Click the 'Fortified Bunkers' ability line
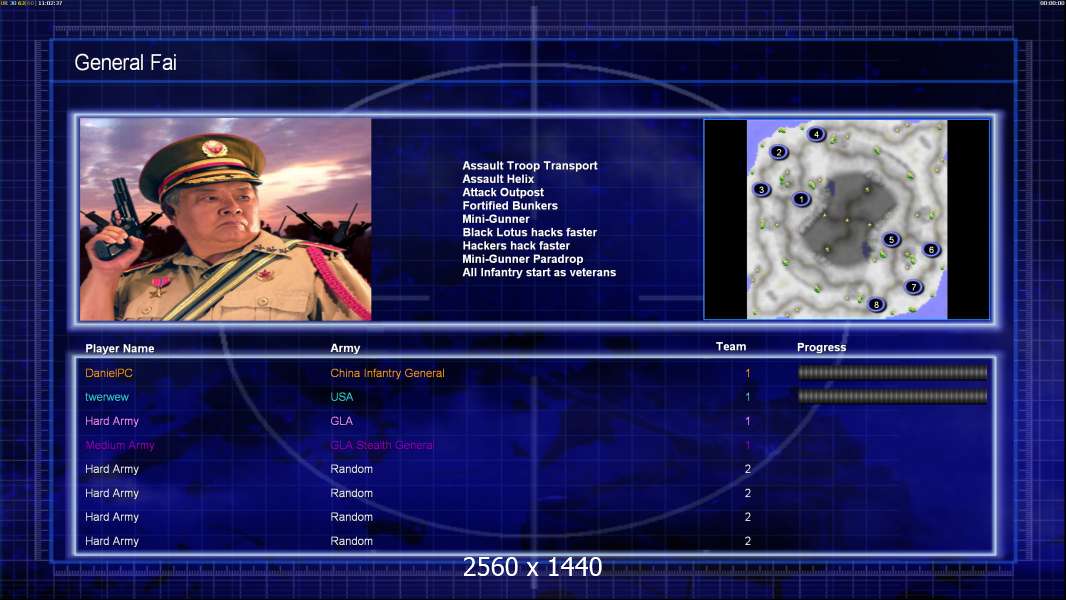The width and height of the screenshot is (1066, 600). pos(510,205)
